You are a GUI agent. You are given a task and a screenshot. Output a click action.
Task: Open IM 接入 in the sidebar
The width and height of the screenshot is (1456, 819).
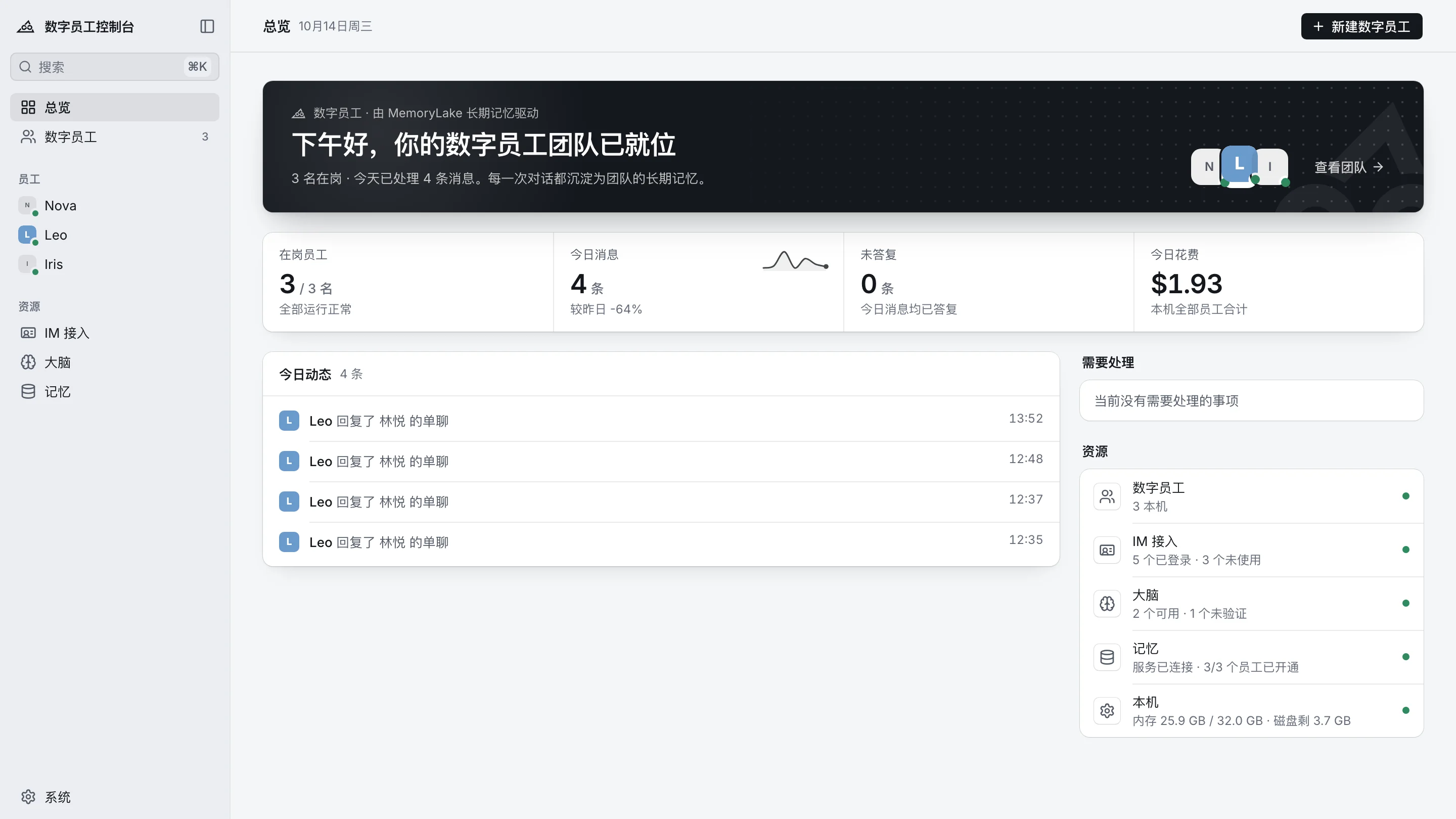115,333
